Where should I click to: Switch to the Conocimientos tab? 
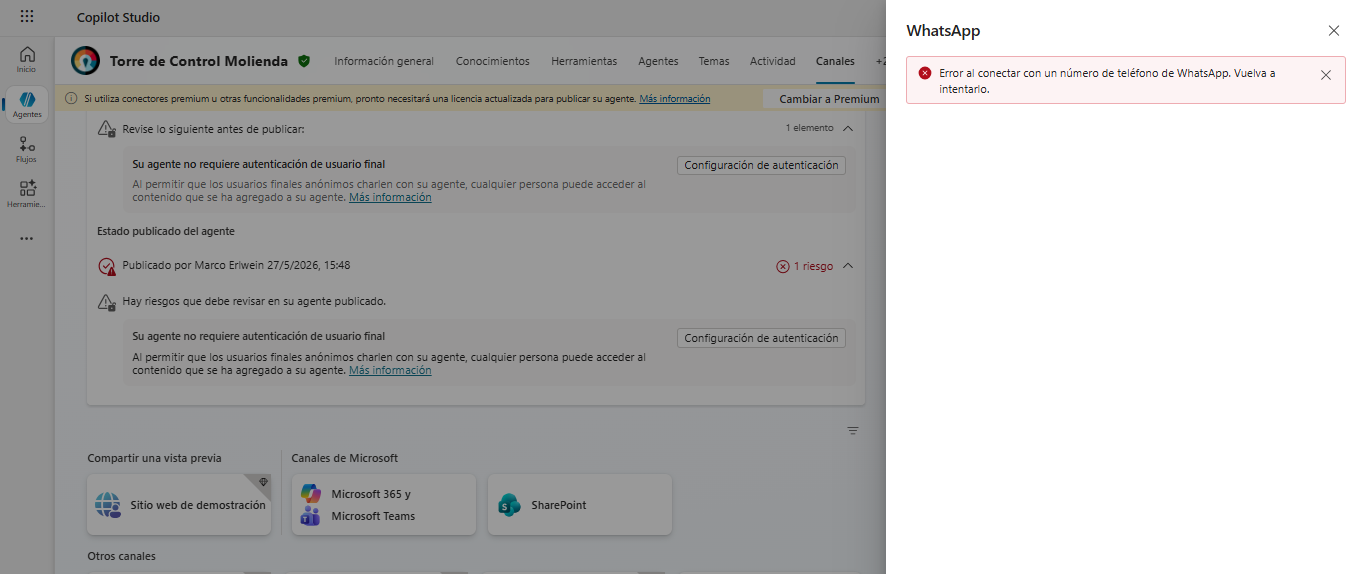493,61
